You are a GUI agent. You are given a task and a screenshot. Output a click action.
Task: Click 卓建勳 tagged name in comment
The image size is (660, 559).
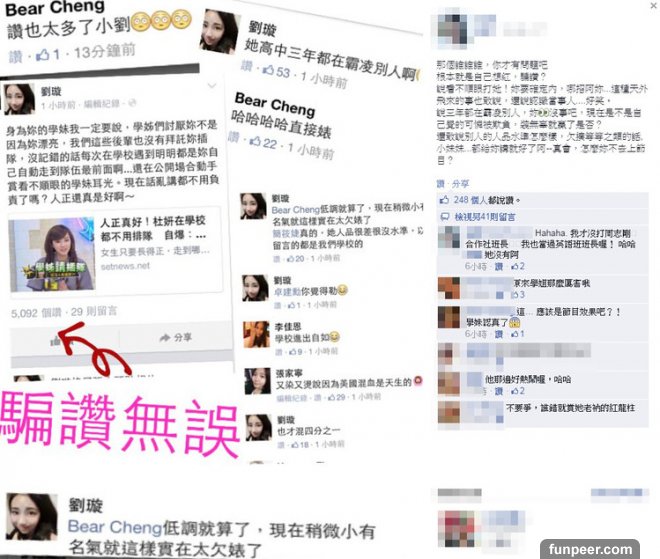[x=286, y=291]
